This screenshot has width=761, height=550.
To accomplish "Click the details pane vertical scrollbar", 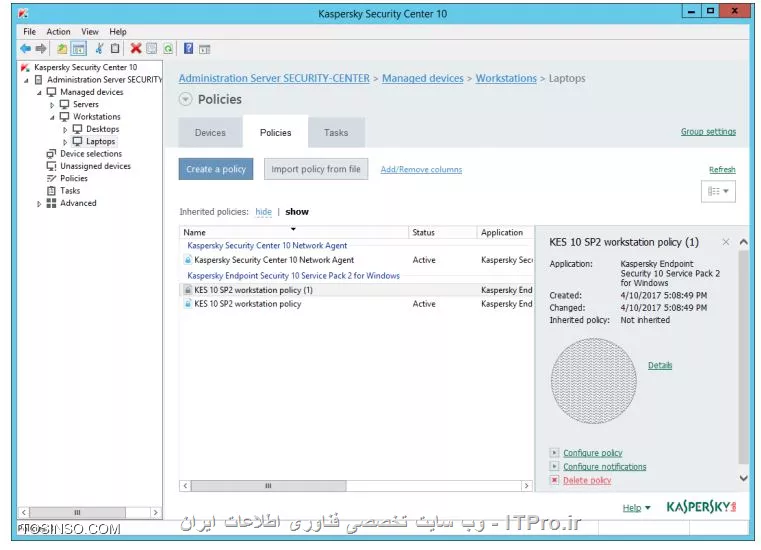I will tap(743, 357).
